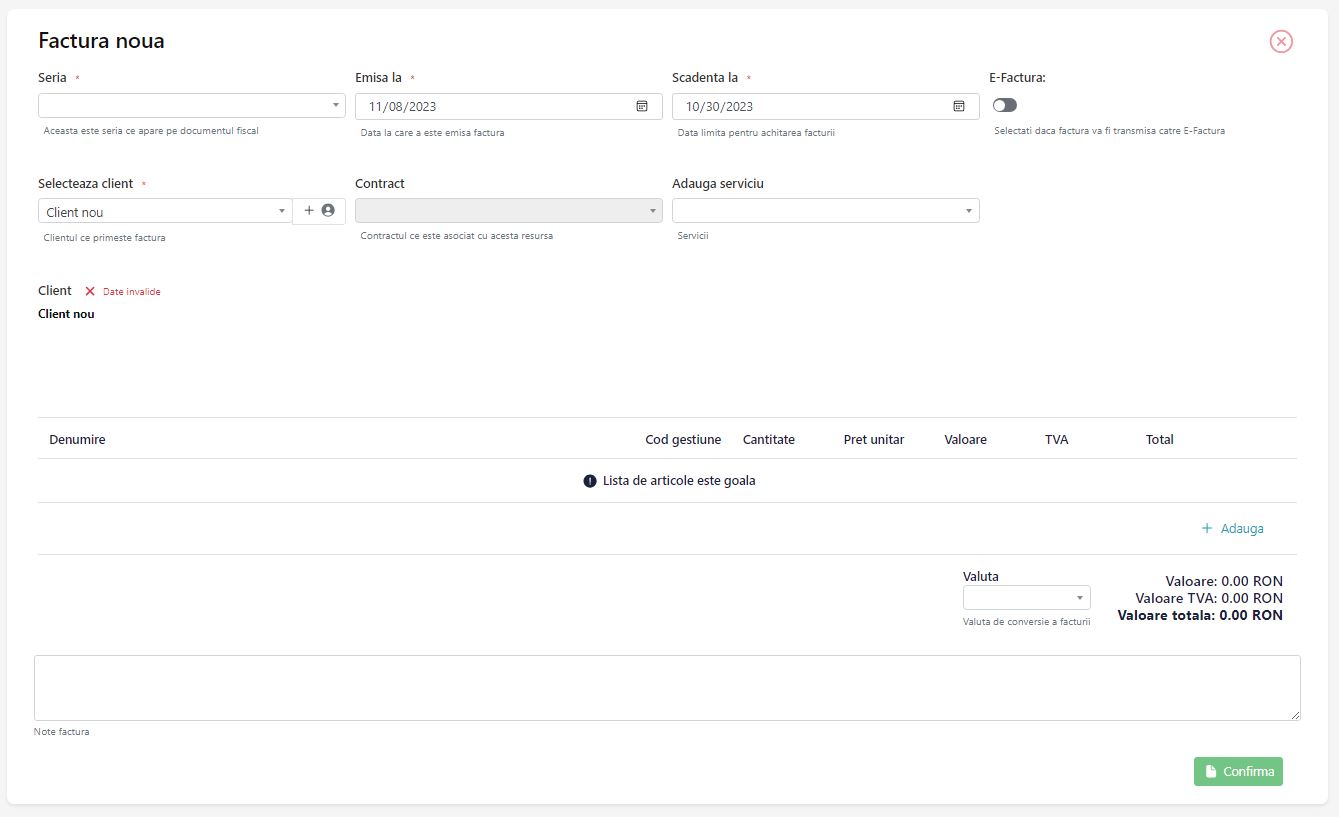Click the Denumire column header
The width and height of the screenshot is (1339, 817).
tap(77, 440)
